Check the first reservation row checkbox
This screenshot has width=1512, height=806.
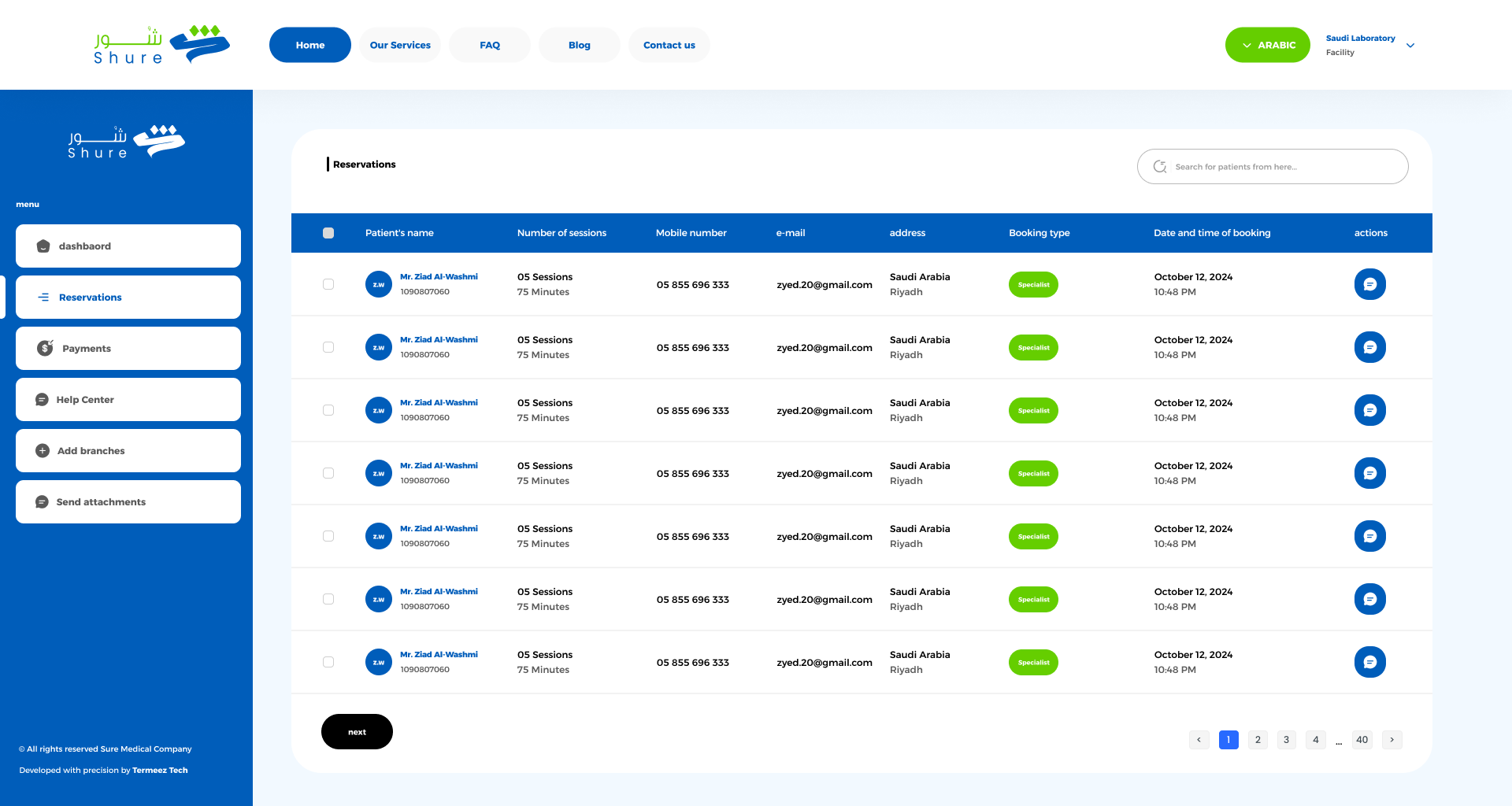[x=328, y=284]
